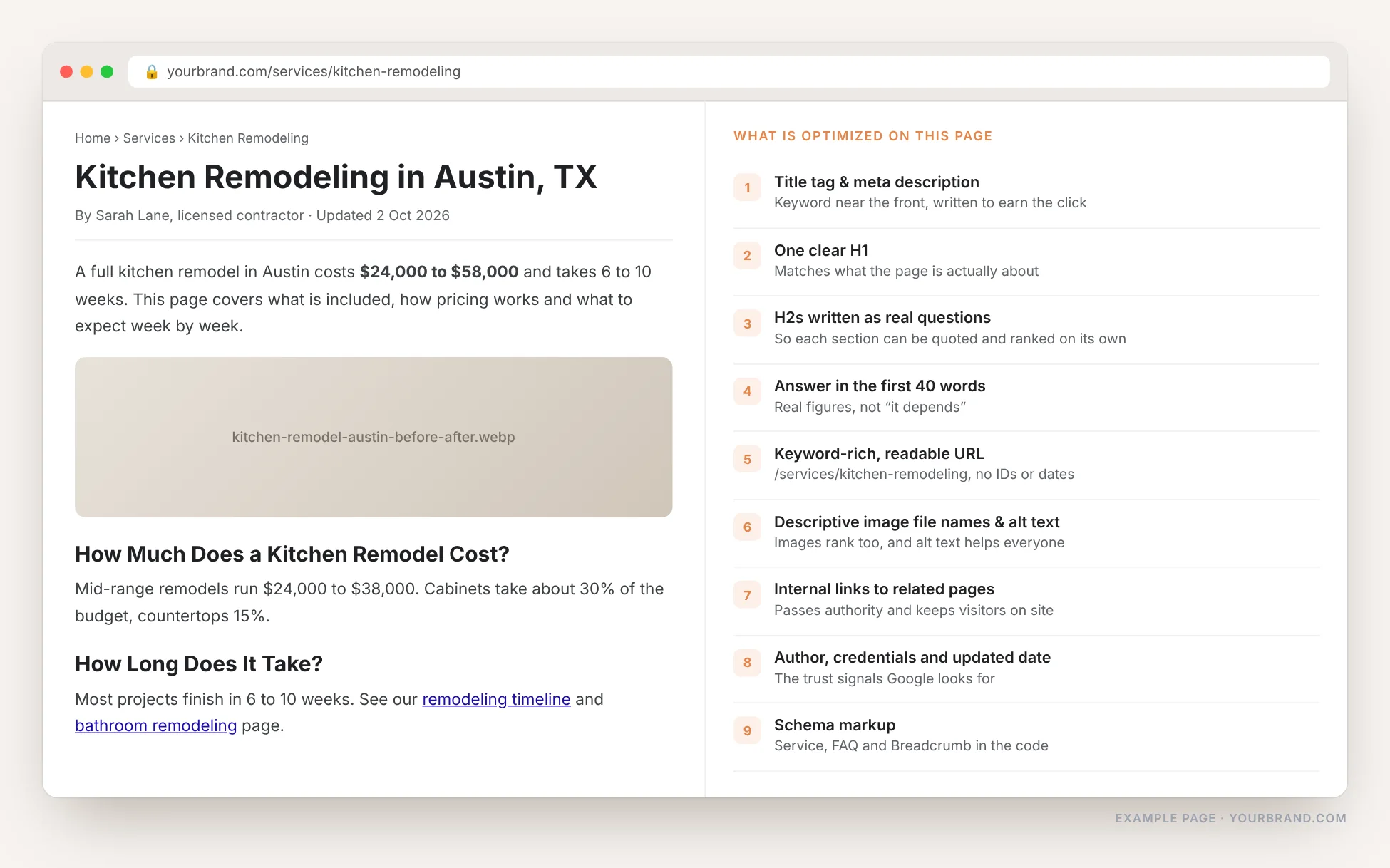Click the Kitchen Remodeling in Austin, TX heading
Screen dimensions: 1390x868
(x=336, y=177)
